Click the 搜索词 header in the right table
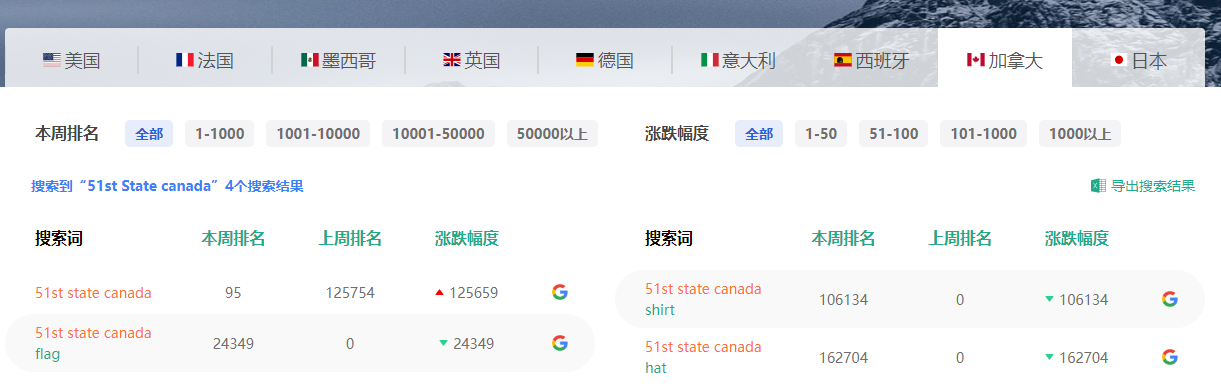The height and width of the screenshot is (386, 1221). click(x=668, y=238)
